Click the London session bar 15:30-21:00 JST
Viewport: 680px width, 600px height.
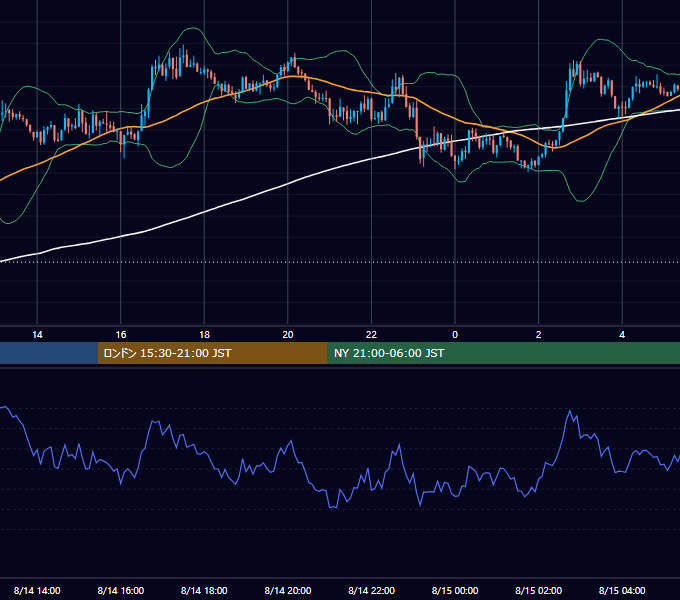[x=212, y=353]
